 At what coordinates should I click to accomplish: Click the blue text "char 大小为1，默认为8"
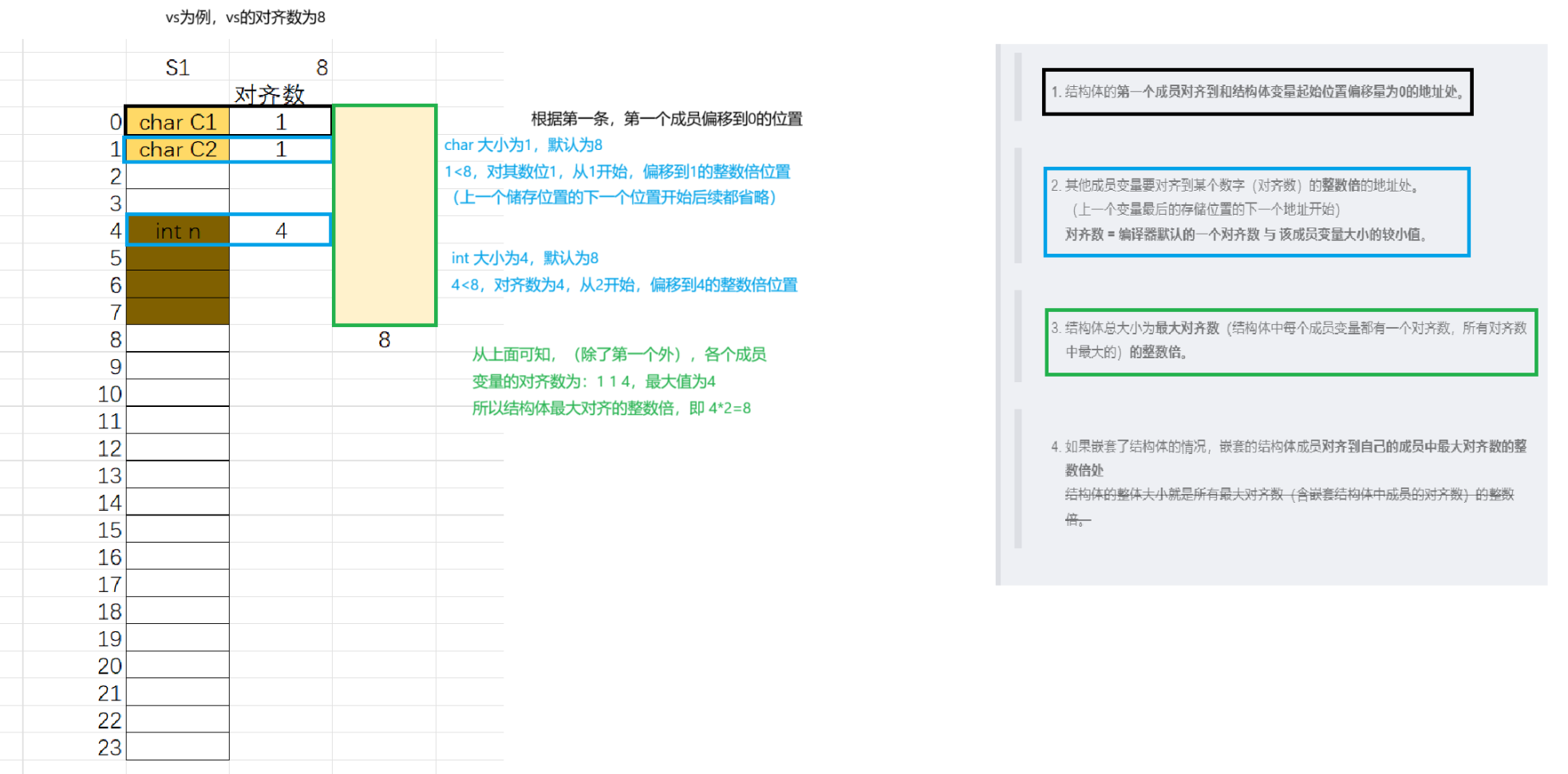click(525, 145)
